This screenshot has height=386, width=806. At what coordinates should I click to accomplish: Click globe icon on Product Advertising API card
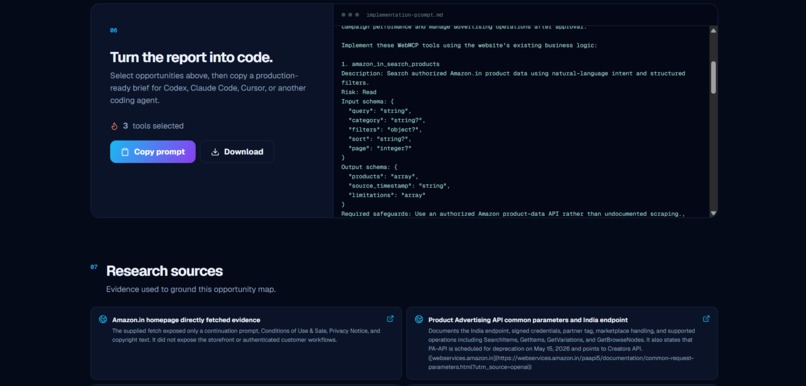[419, 319]
